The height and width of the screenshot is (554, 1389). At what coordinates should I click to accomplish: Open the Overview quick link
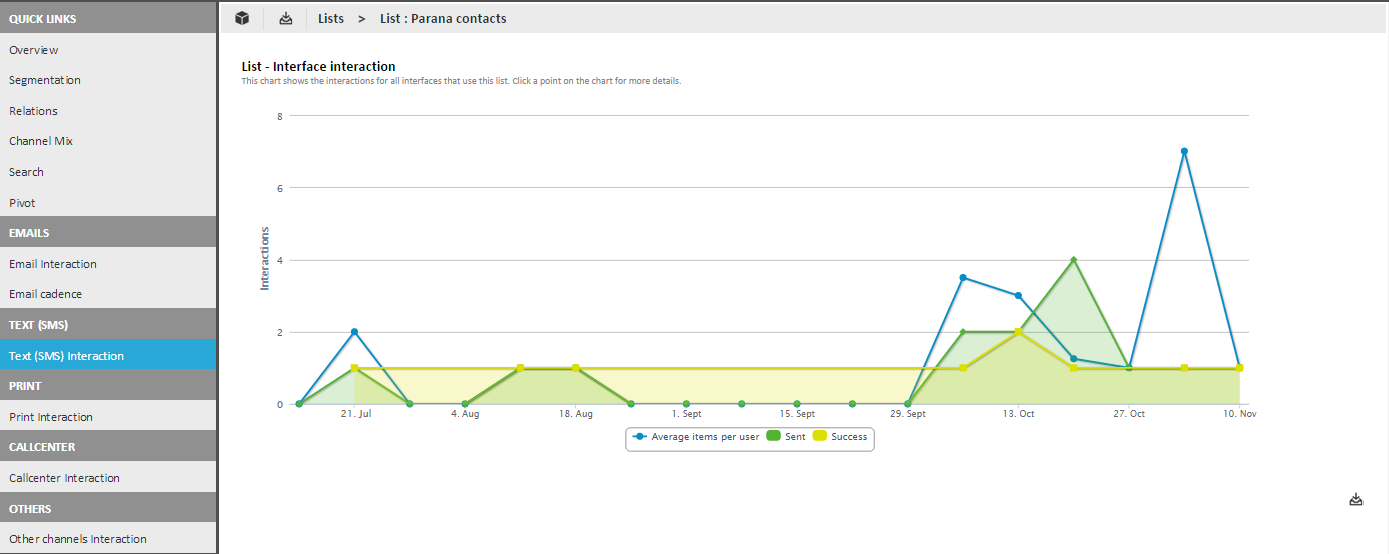(x=34, y=50)
